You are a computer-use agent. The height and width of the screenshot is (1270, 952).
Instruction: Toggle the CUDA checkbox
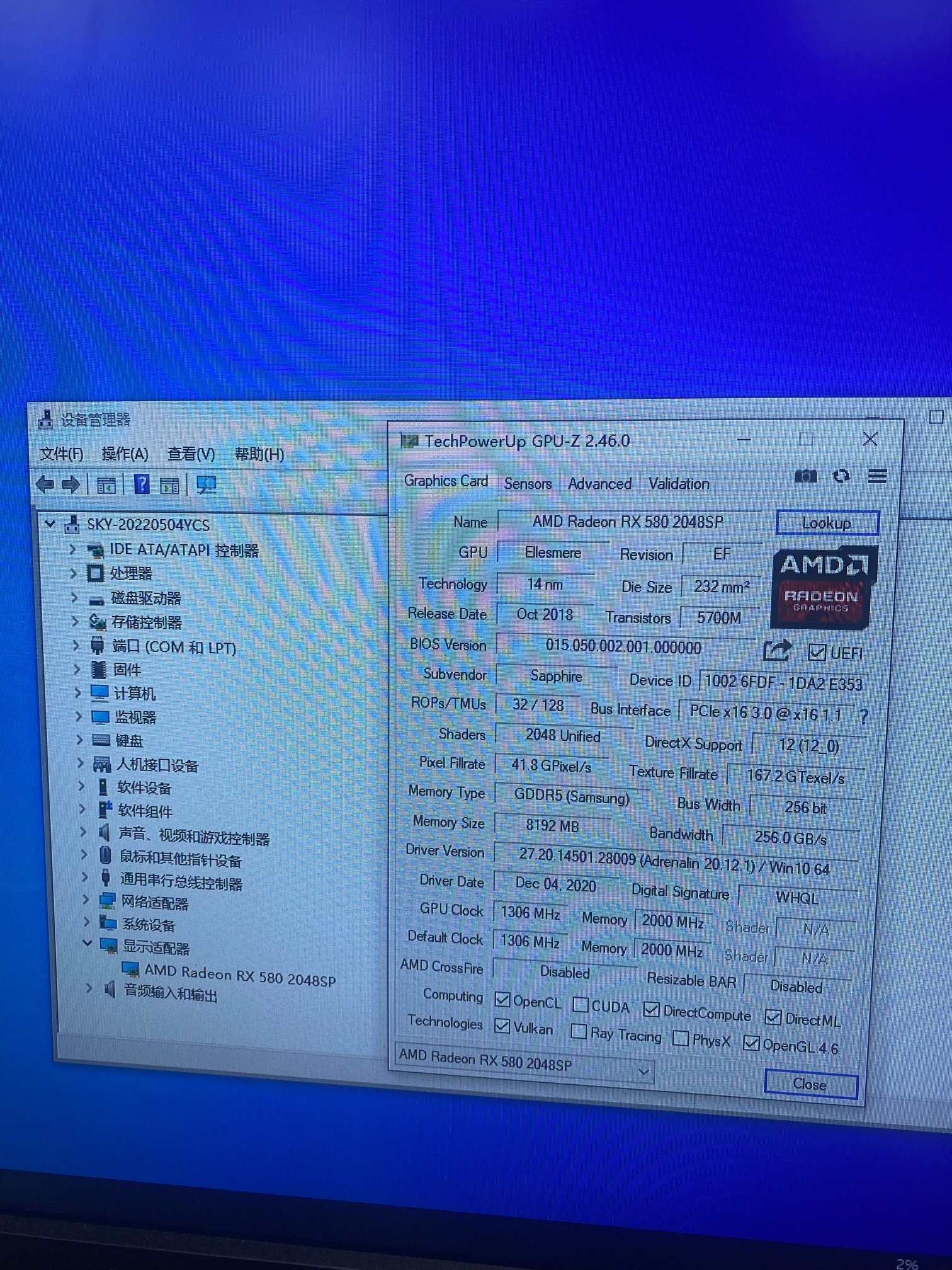581,1004
